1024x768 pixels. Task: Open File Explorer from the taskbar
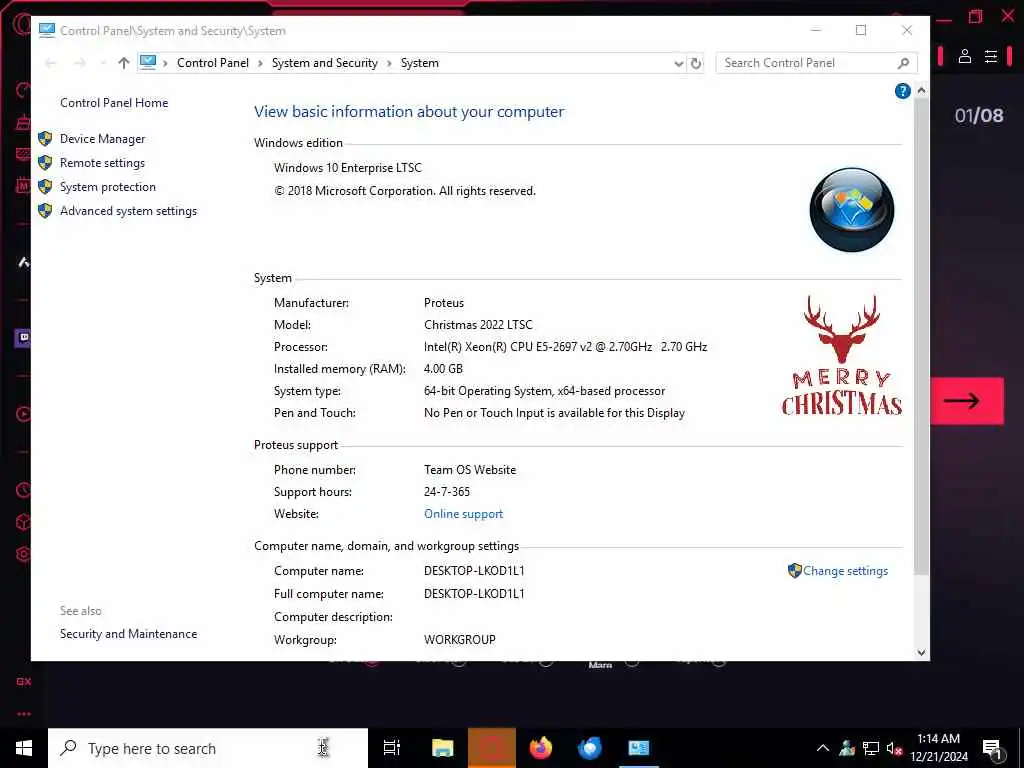pos(442,748)
